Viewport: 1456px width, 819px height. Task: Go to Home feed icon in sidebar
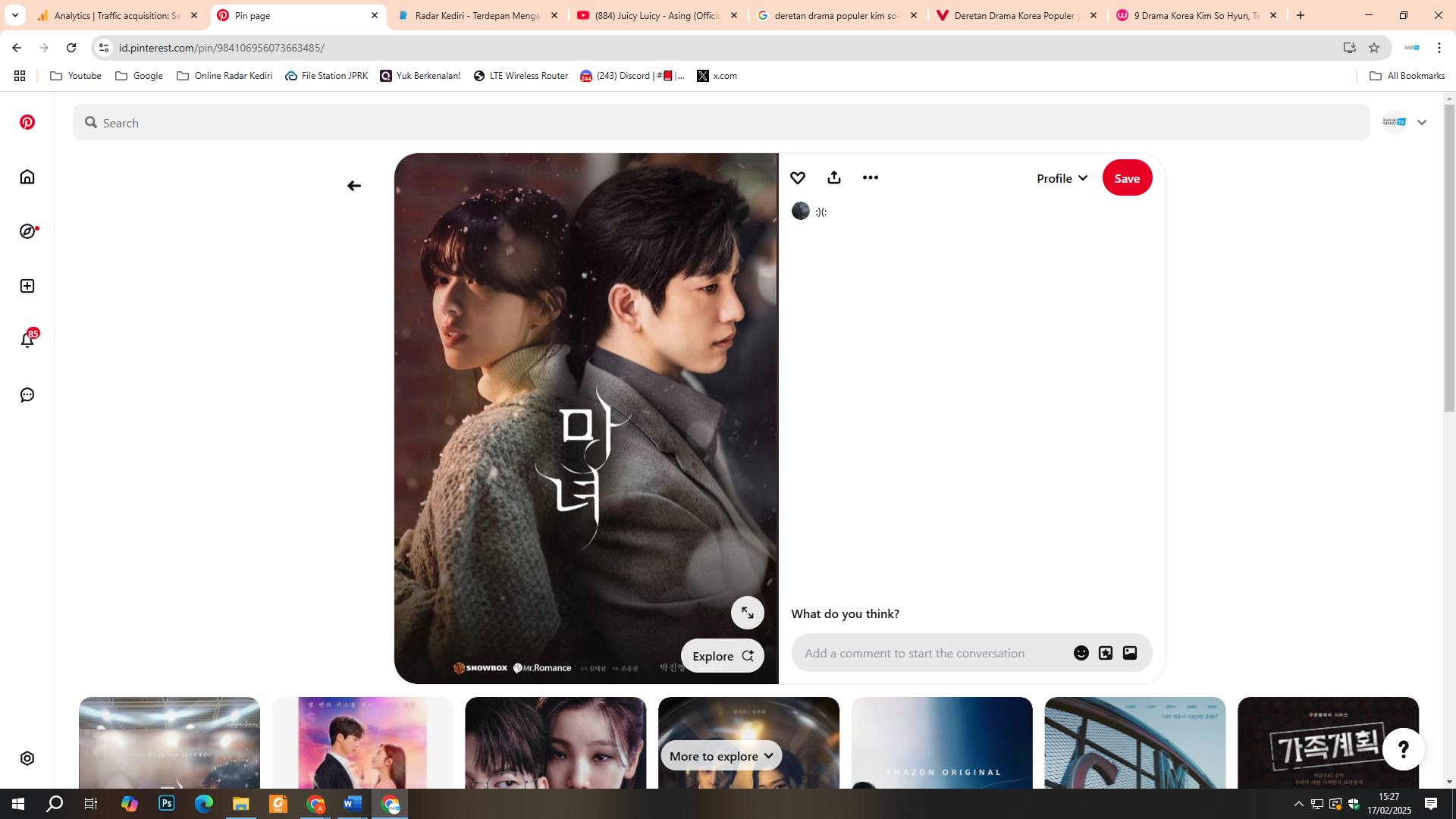[27, 177]
